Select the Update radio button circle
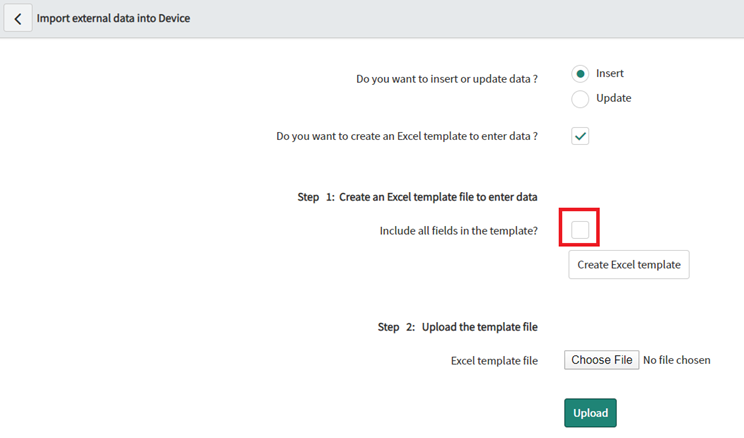 point(580,99)
